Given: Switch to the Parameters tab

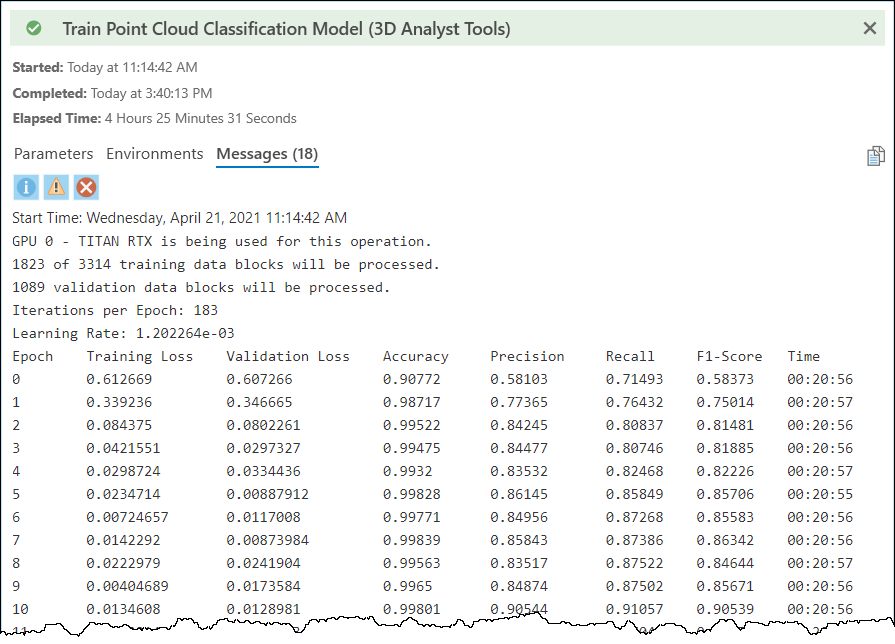Looking at the screenshot, I should coord(53,154).
